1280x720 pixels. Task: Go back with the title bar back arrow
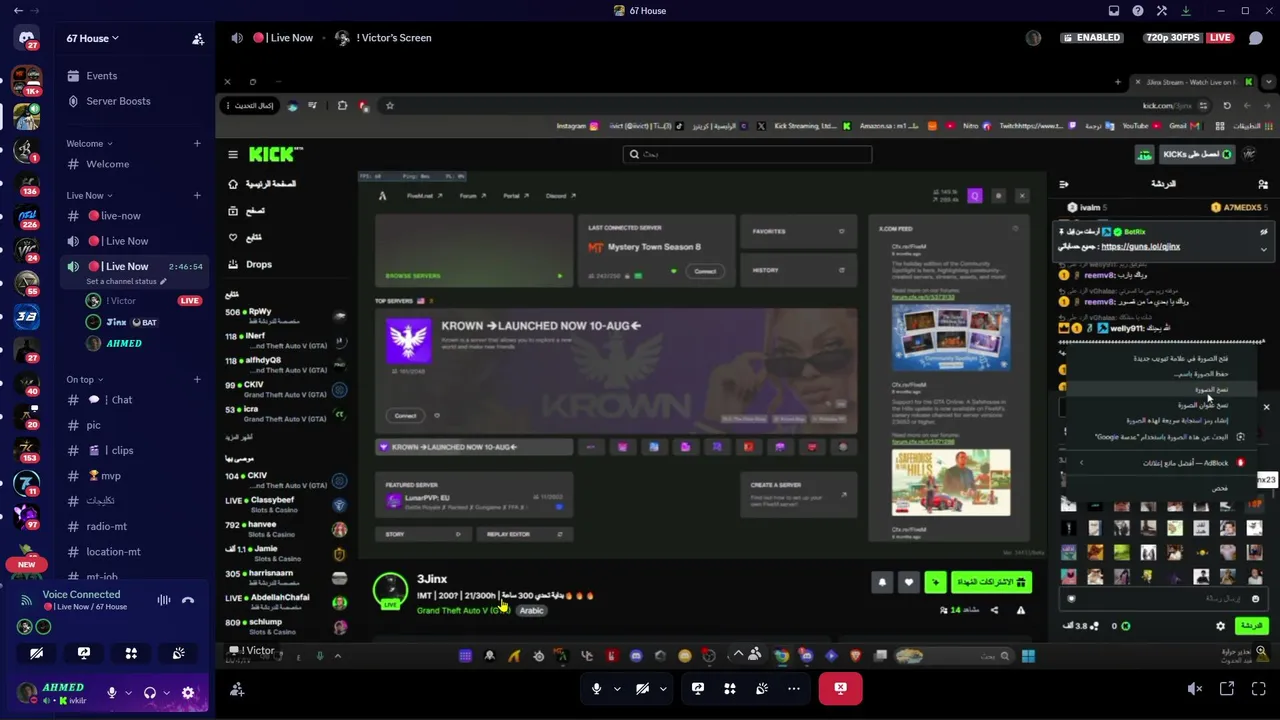[18, 11]
